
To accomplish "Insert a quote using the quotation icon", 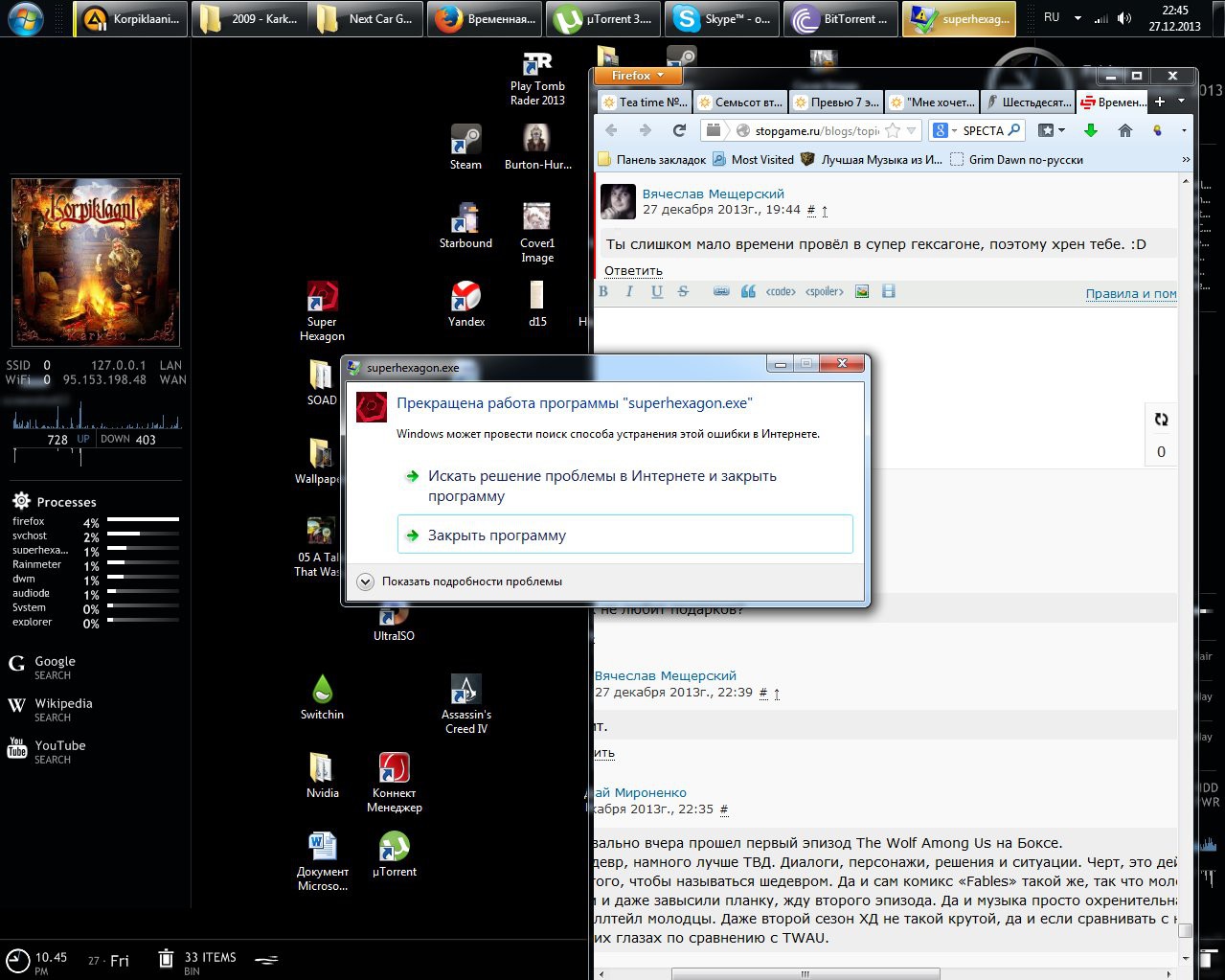I will pyautogui.click(x=748, y=291).
